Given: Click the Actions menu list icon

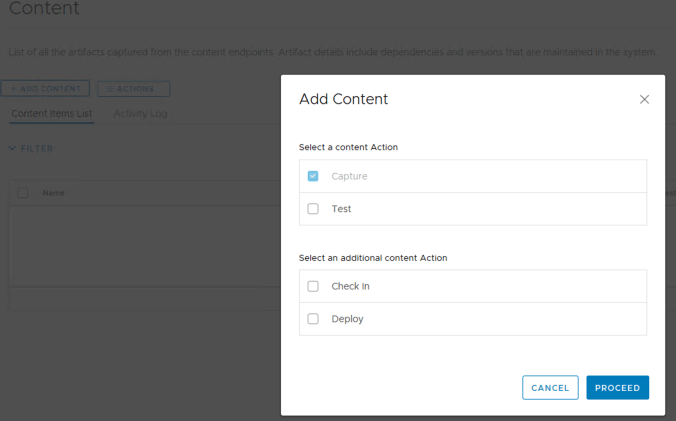Looking at the screenshot, I should 109,89.
